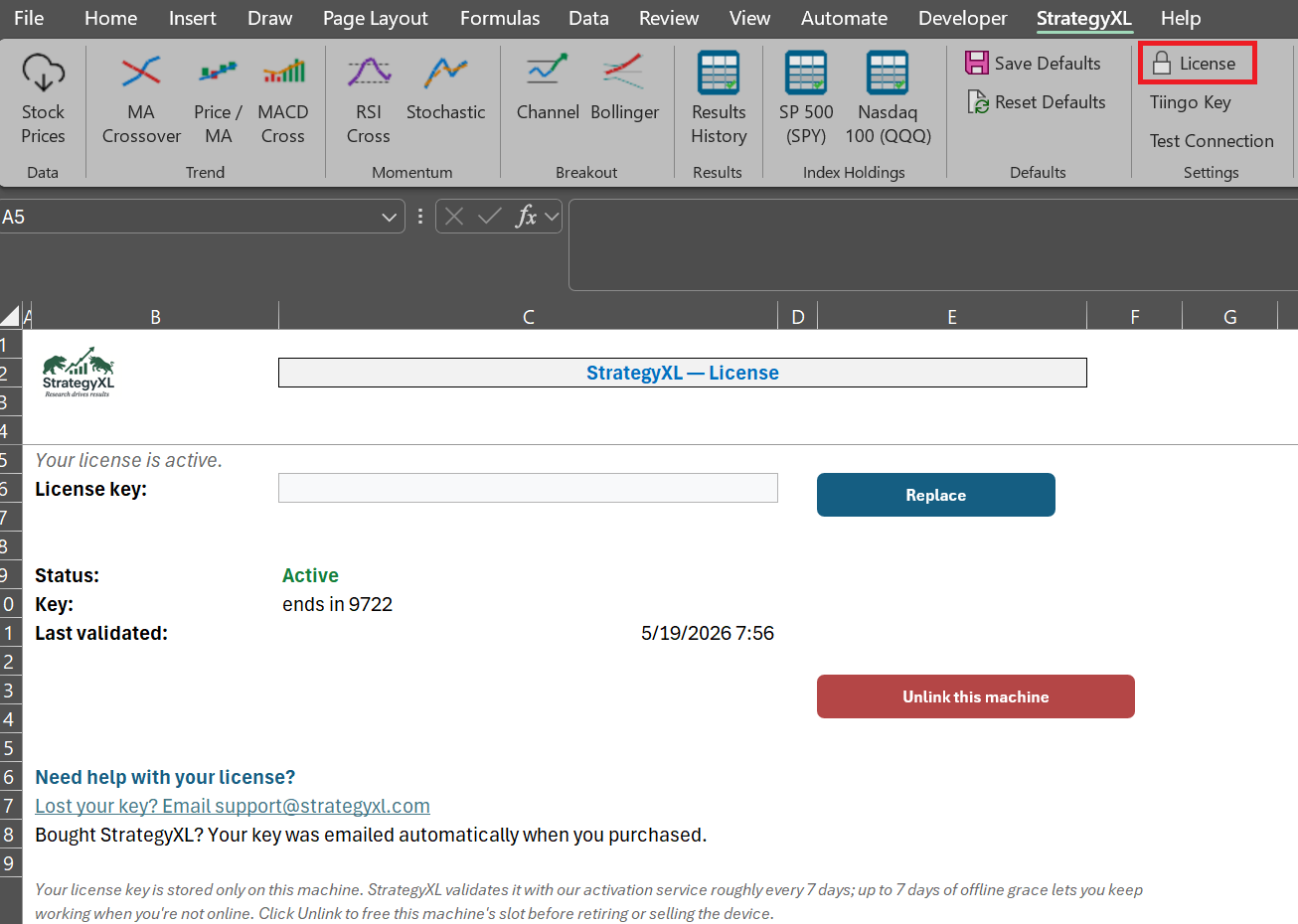Run Test Connection from Settings
The width and height of the screenshot is (1298, 924).
point(1212,141)
